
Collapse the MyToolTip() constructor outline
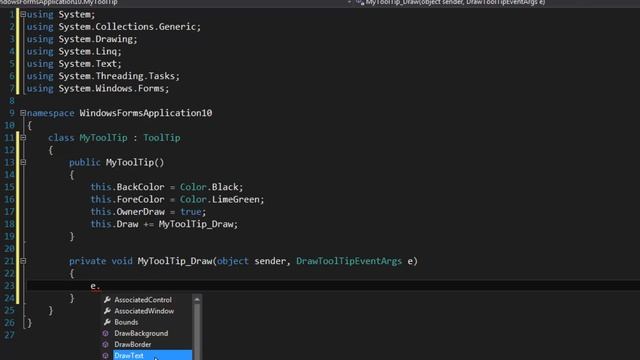pyautogui.click(x=23, y=162)
